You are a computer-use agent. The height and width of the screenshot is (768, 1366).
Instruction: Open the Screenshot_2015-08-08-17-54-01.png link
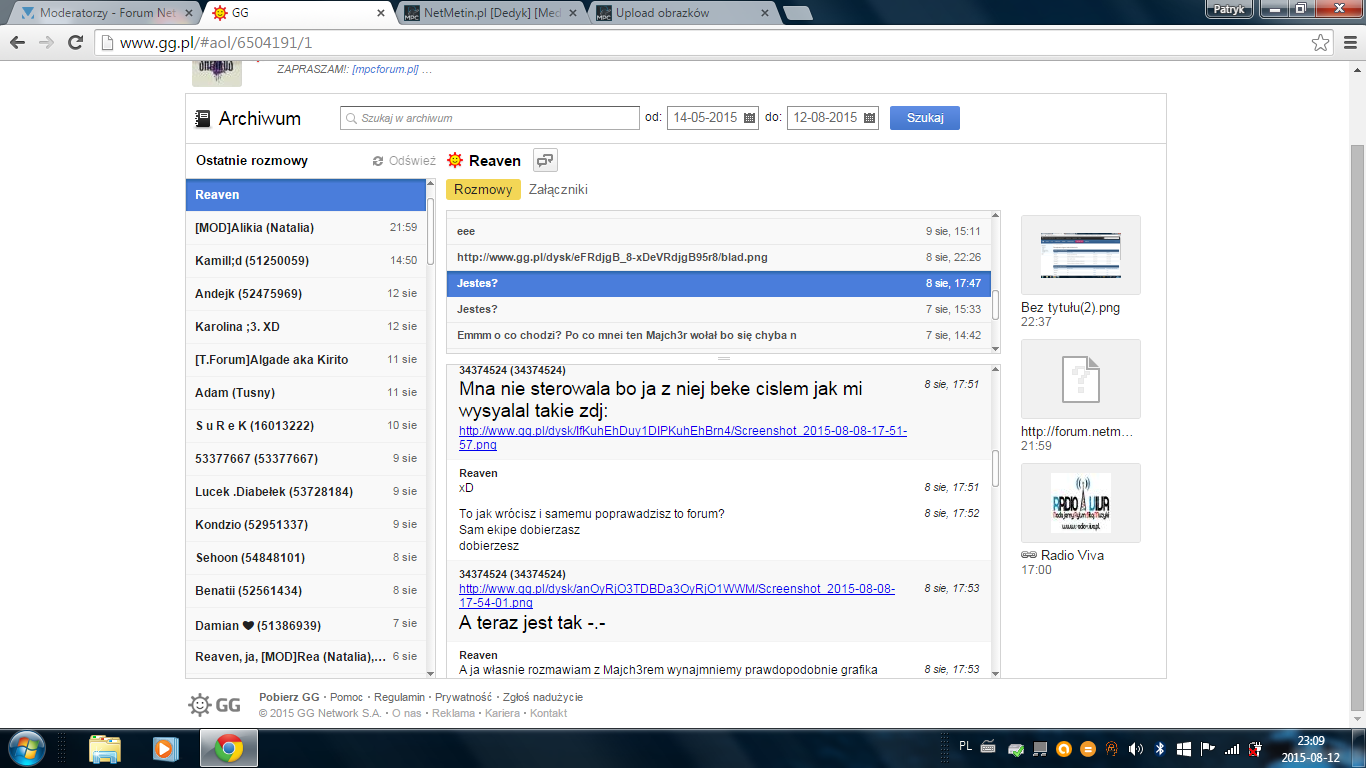(677, 596)
